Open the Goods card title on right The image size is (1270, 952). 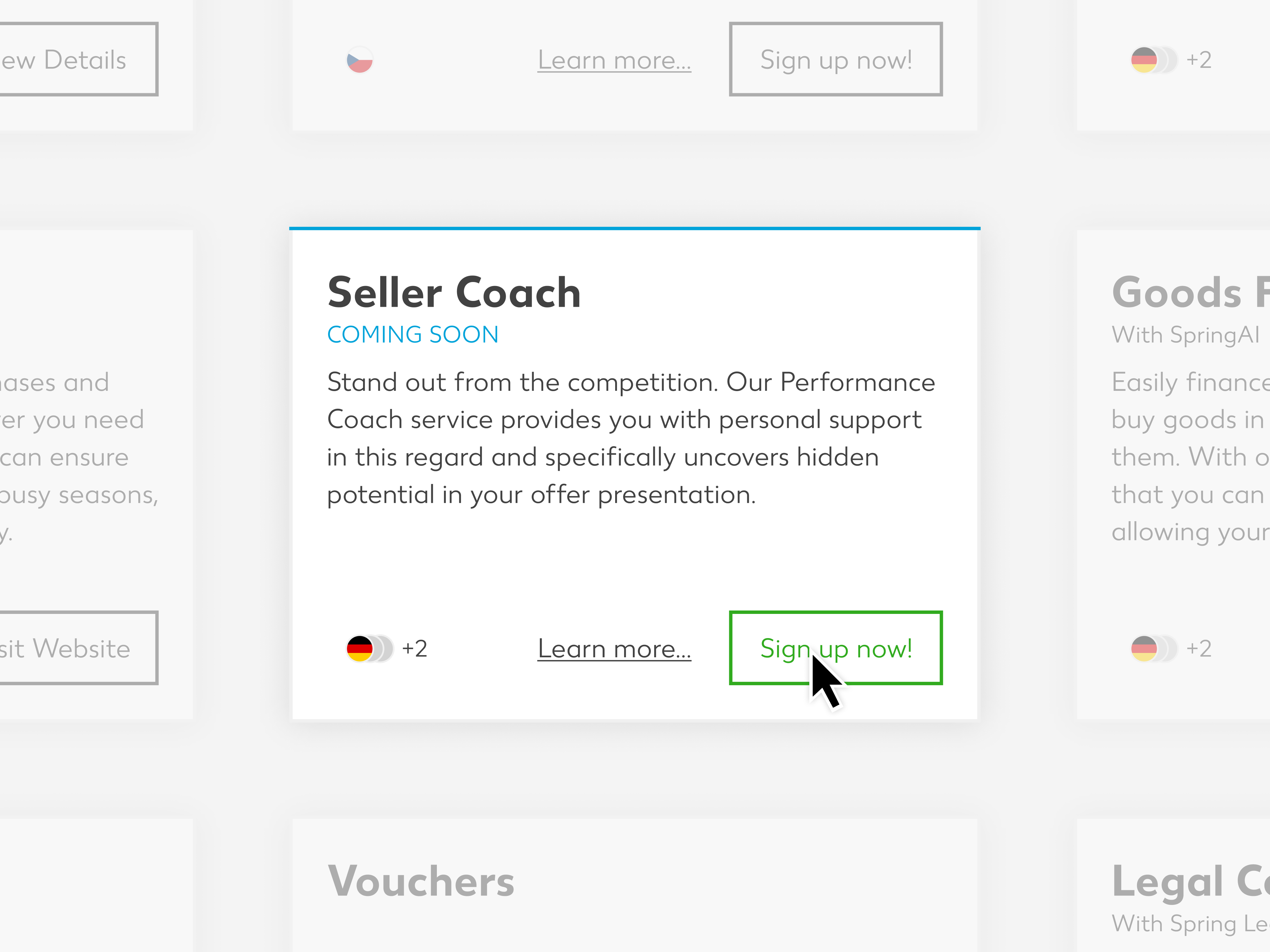(1191, 293)
